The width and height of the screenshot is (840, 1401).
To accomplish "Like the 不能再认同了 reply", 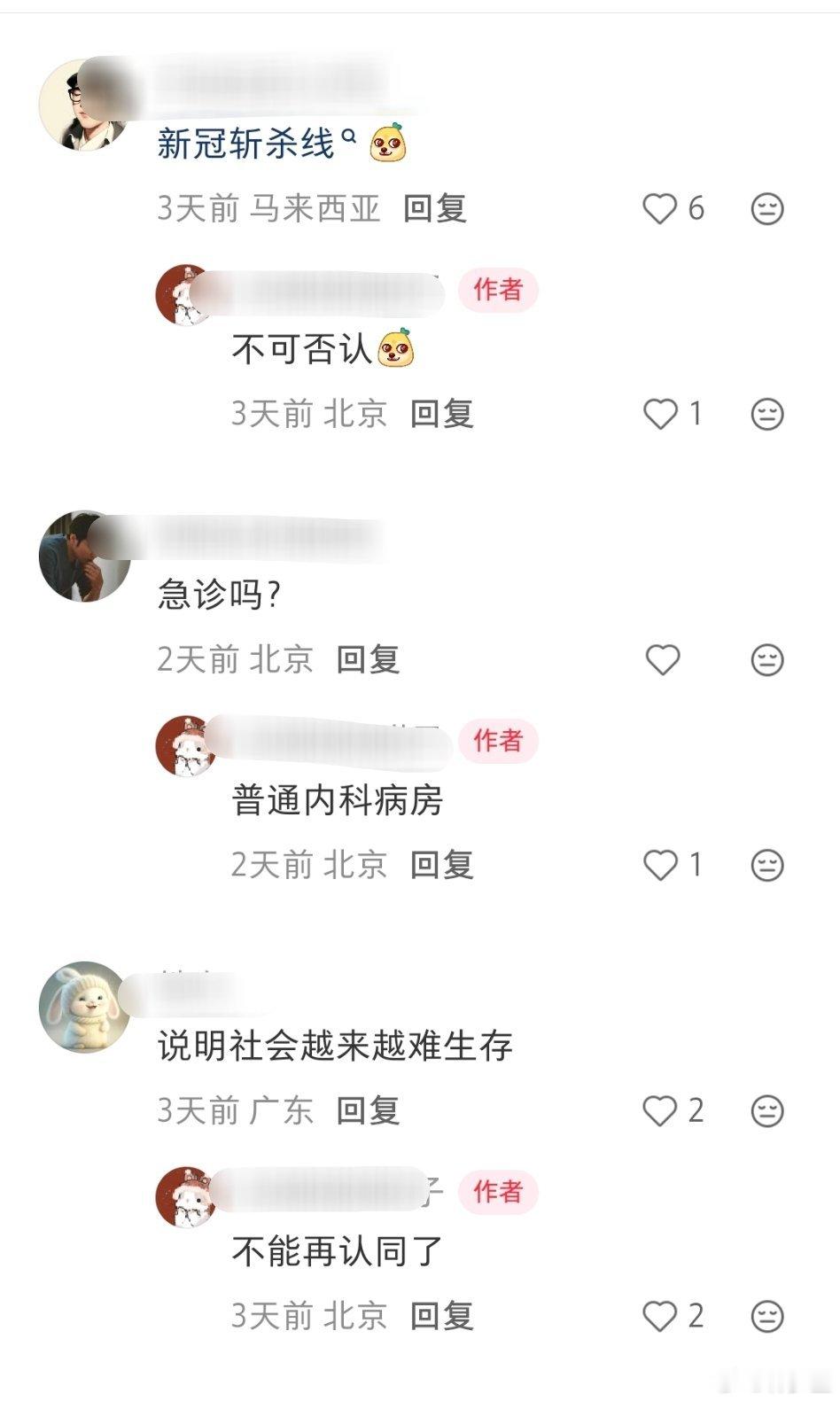I will [659, 1316].
